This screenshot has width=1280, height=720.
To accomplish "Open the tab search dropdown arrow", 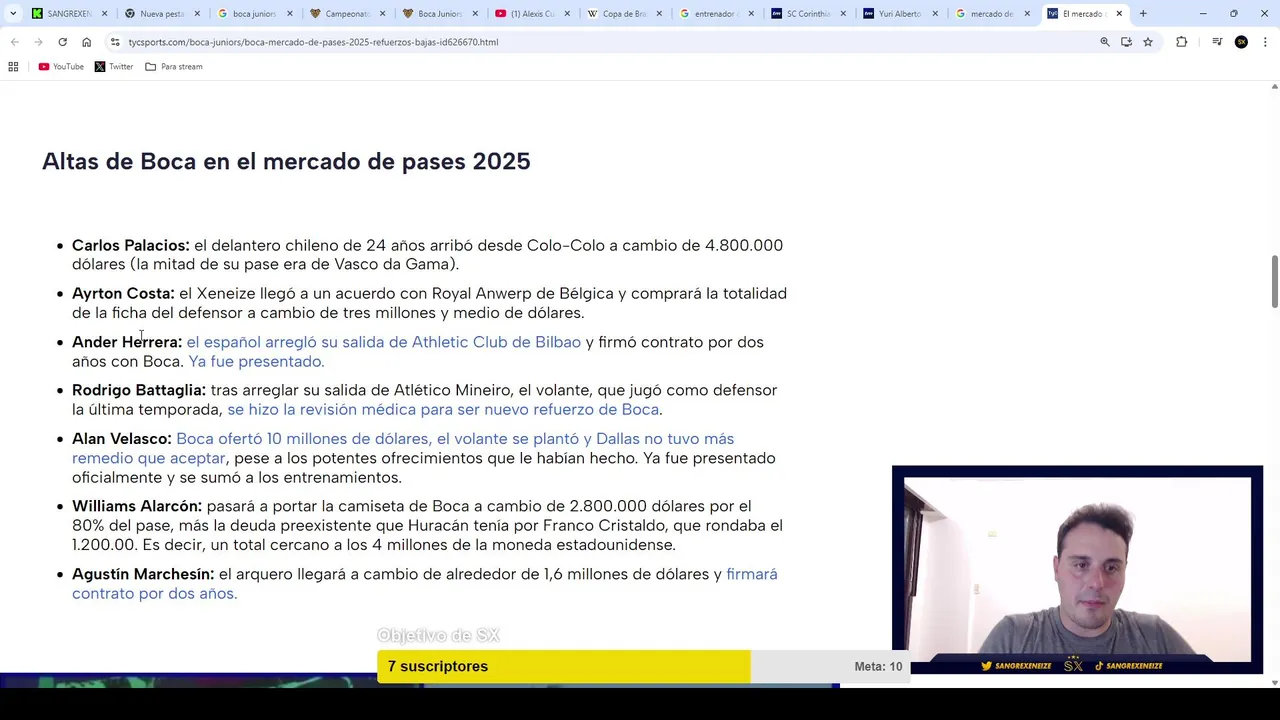I will (13, 14).
